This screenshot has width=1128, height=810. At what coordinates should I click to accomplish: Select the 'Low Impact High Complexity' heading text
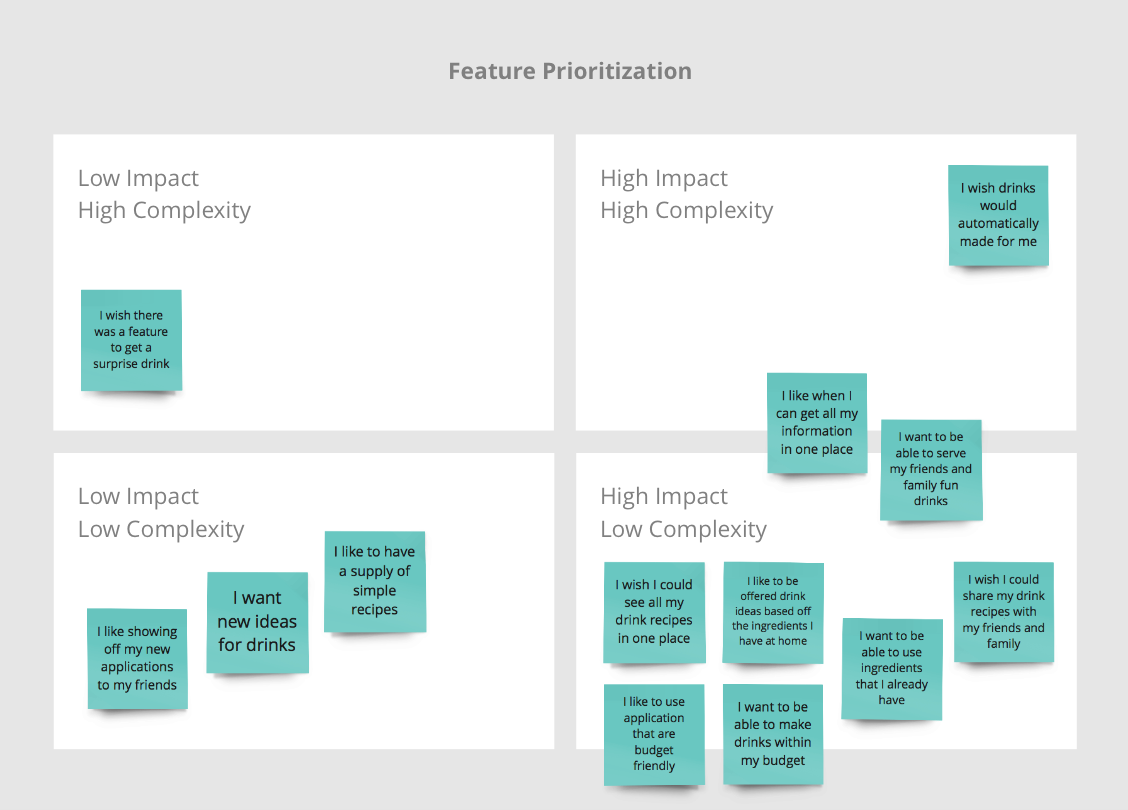coord(164,194)
